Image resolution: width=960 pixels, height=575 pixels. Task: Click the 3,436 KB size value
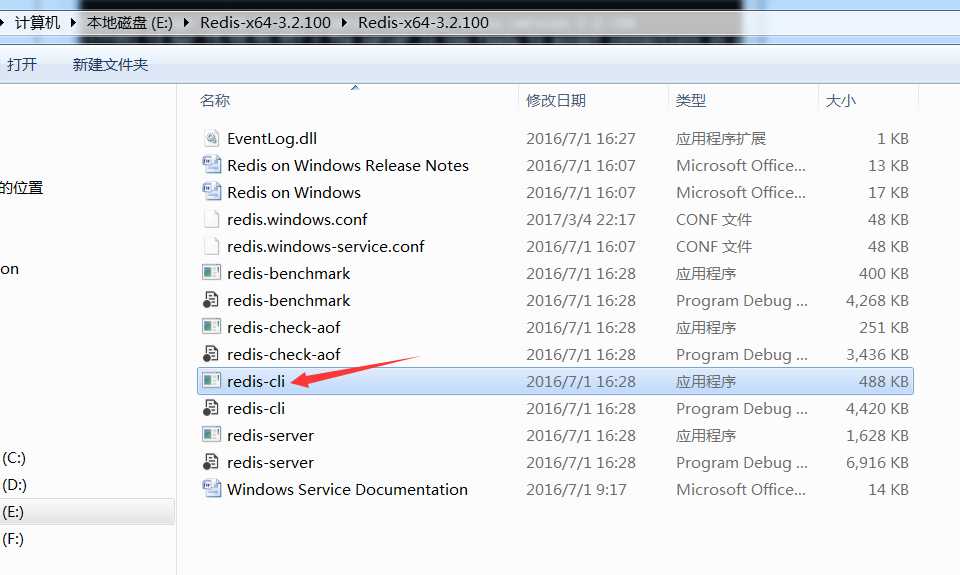[877, 355]
